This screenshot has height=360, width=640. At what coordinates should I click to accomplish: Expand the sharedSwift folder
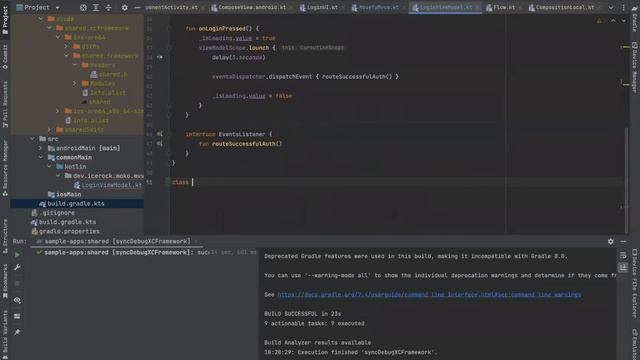(49, 129)
